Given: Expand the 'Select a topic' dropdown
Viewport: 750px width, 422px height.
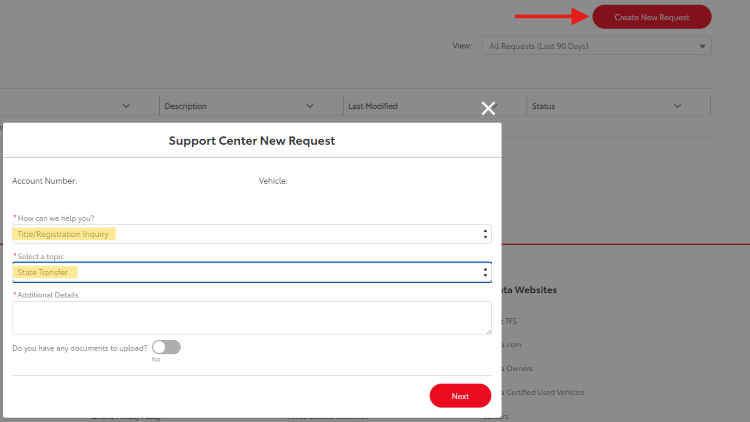Looking at the screenshot, I should pos(250,272).
